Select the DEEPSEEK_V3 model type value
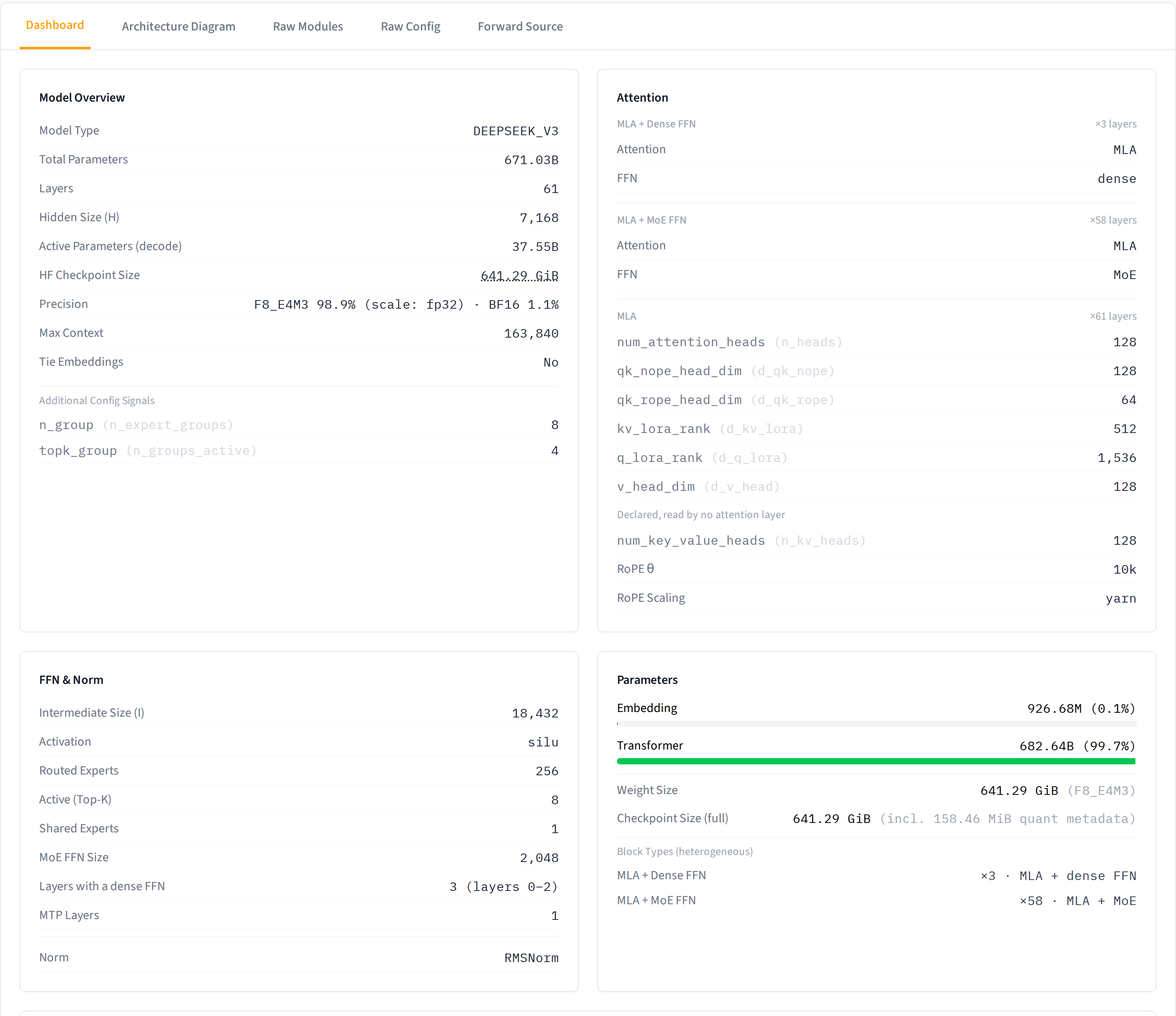 515,131
